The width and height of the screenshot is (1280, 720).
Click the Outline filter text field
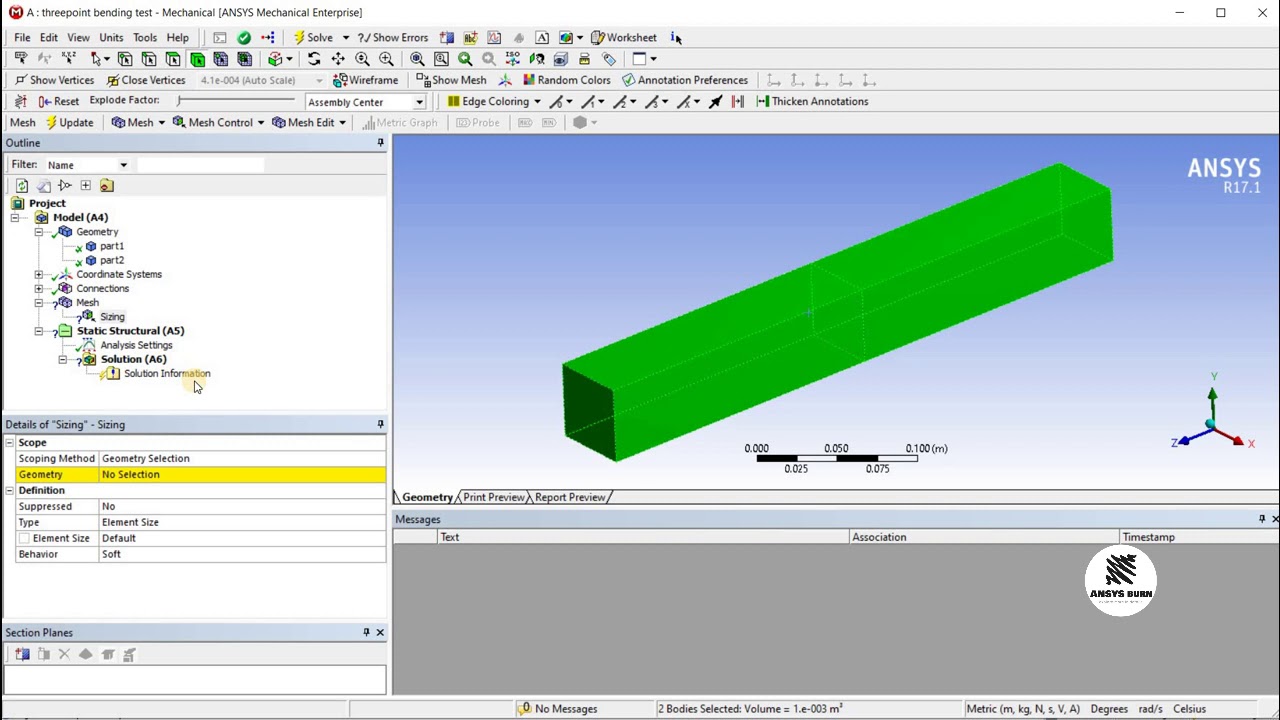point(200,165)
